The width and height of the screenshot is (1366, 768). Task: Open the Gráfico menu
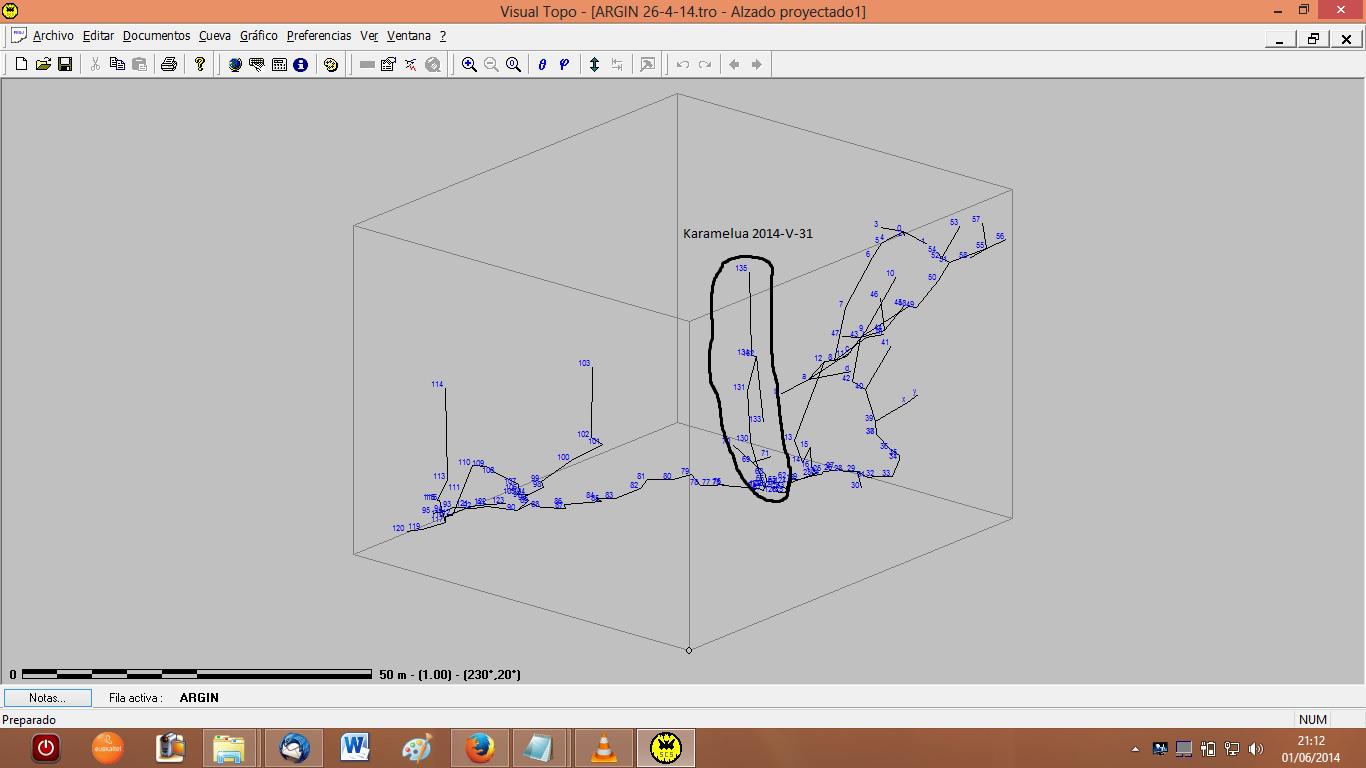point(258,36)
